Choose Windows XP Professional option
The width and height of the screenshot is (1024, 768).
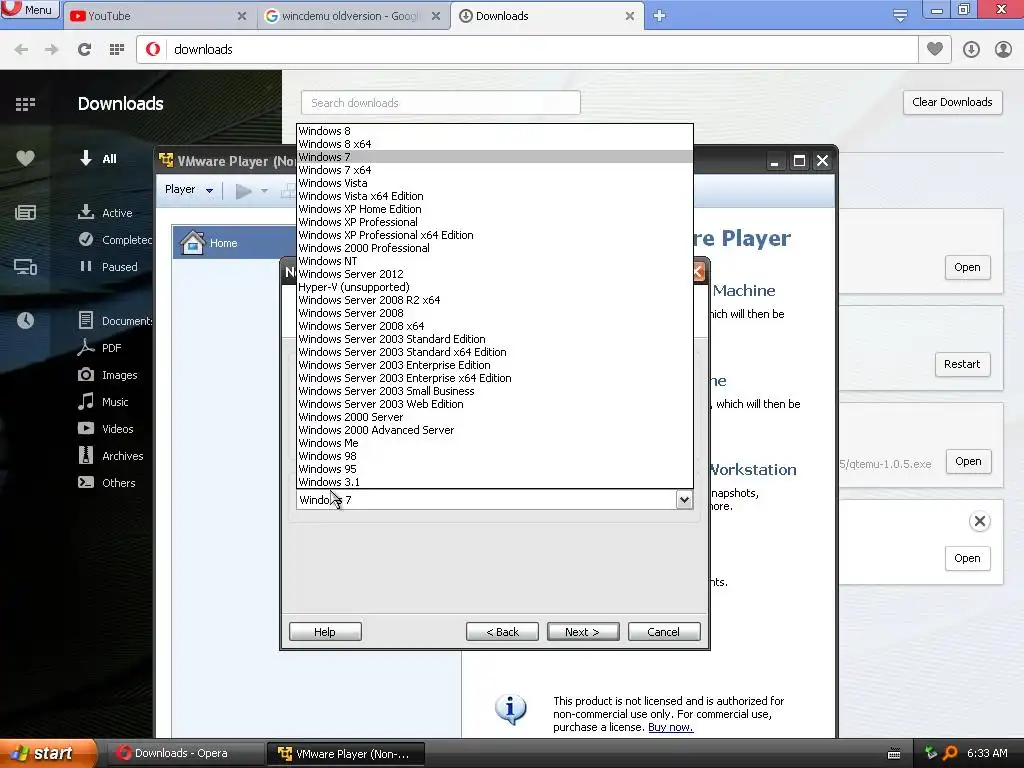pos(494,222)
